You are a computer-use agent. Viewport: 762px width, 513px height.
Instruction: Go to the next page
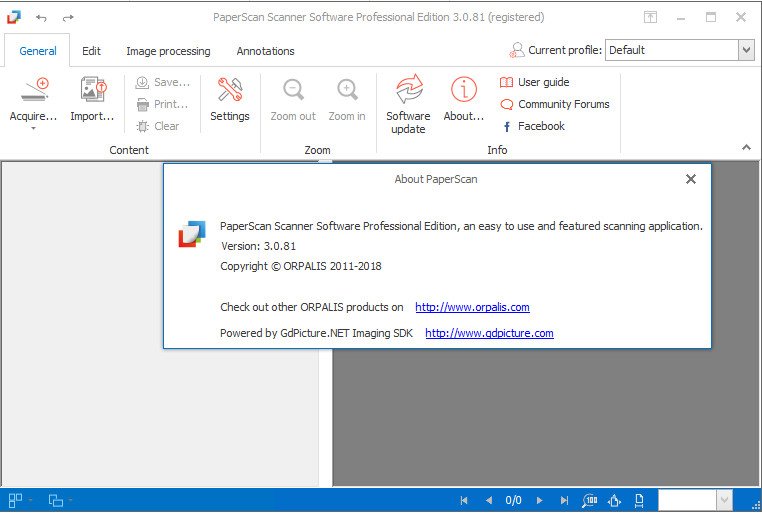click(x=539, y=500)
